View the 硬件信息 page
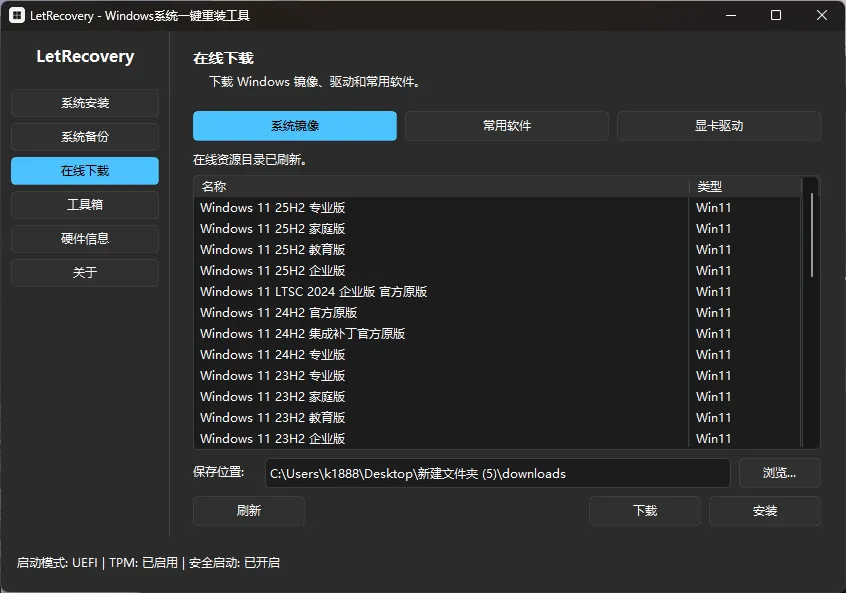The height and width of the screenshot is (593, 846). click(85, 238)
